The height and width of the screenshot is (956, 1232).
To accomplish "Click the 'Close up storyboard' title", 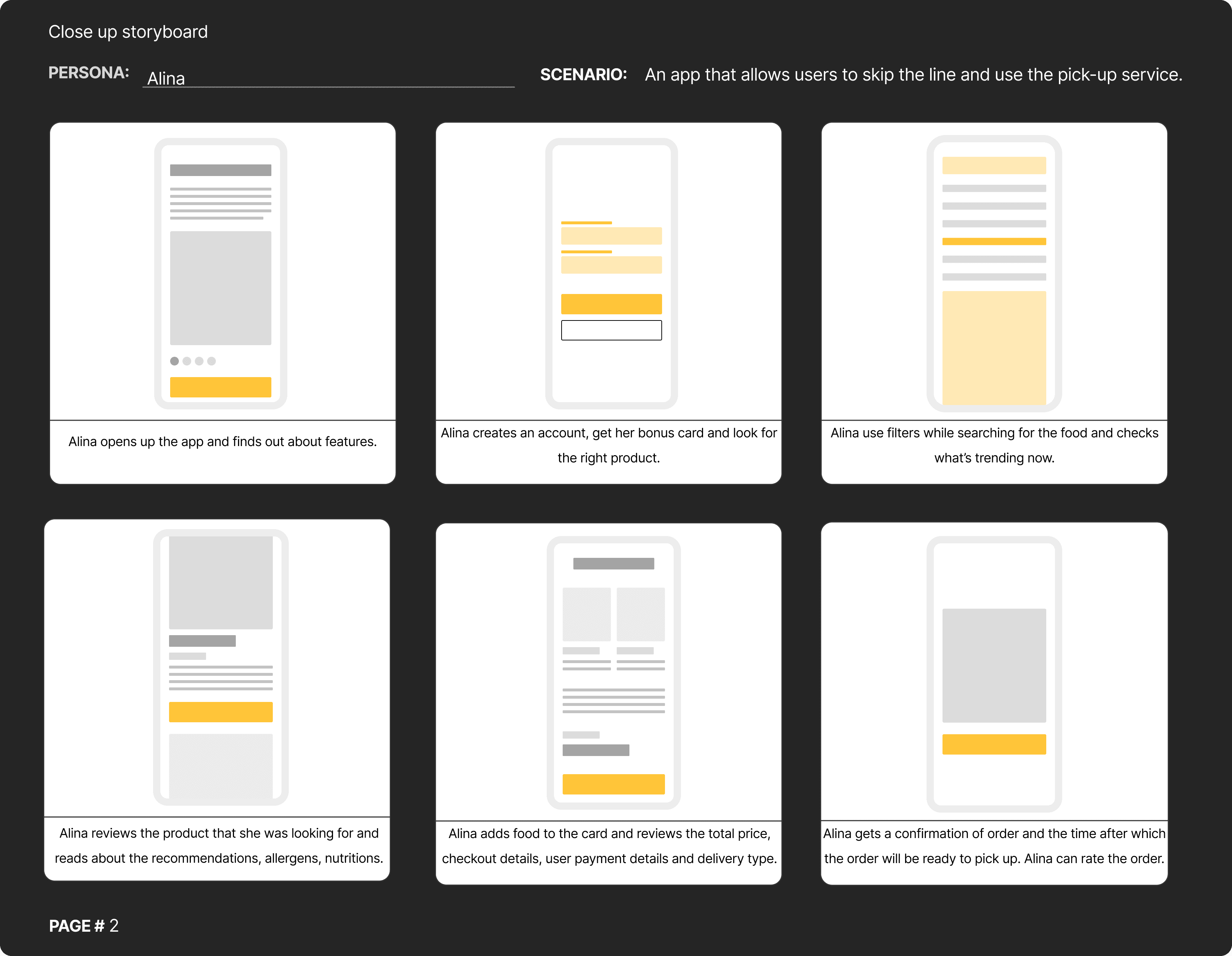I will pos(128,32).
